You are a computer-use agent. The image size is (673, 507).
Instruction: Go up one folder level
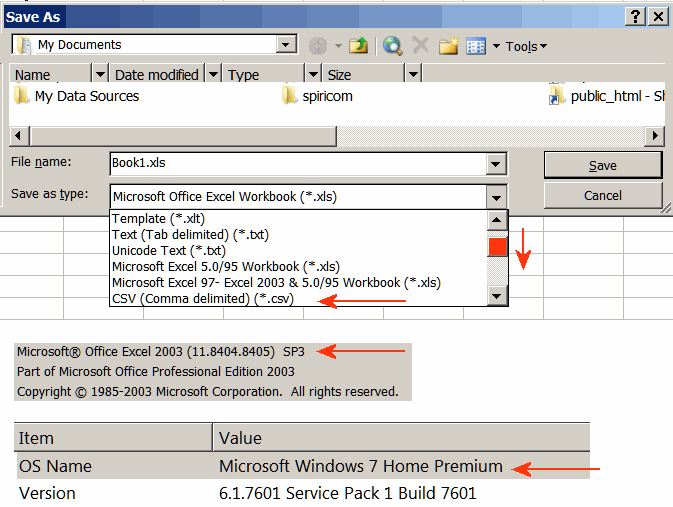click(x=358, y=46)
